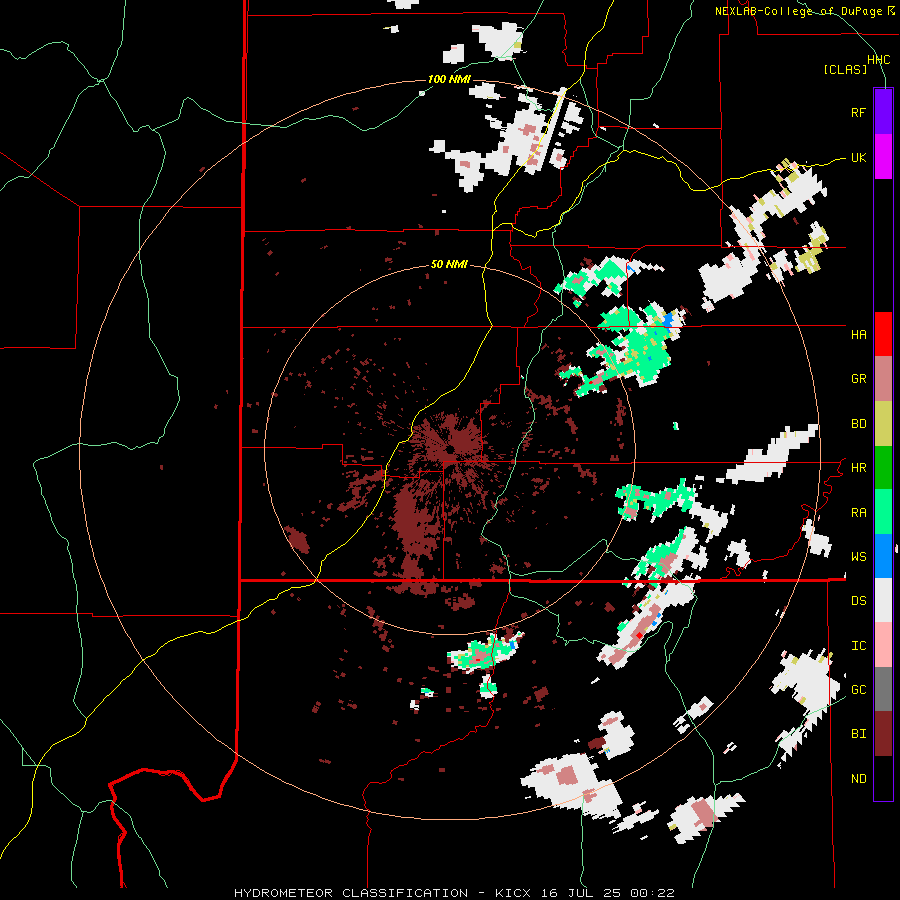This screenshot has width=900, height=900.
Task: Click the UK magenta legend swatch
Action: [883, 156]
